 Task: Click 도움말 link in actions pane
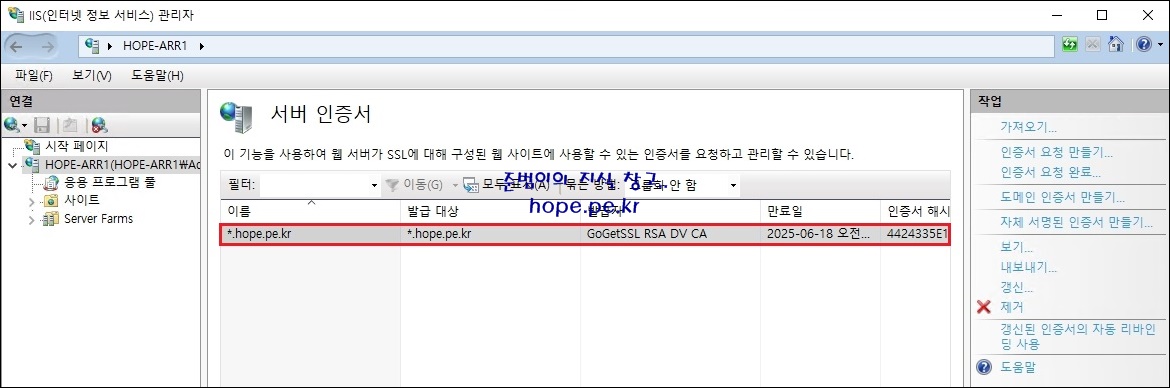(1018, 366)
